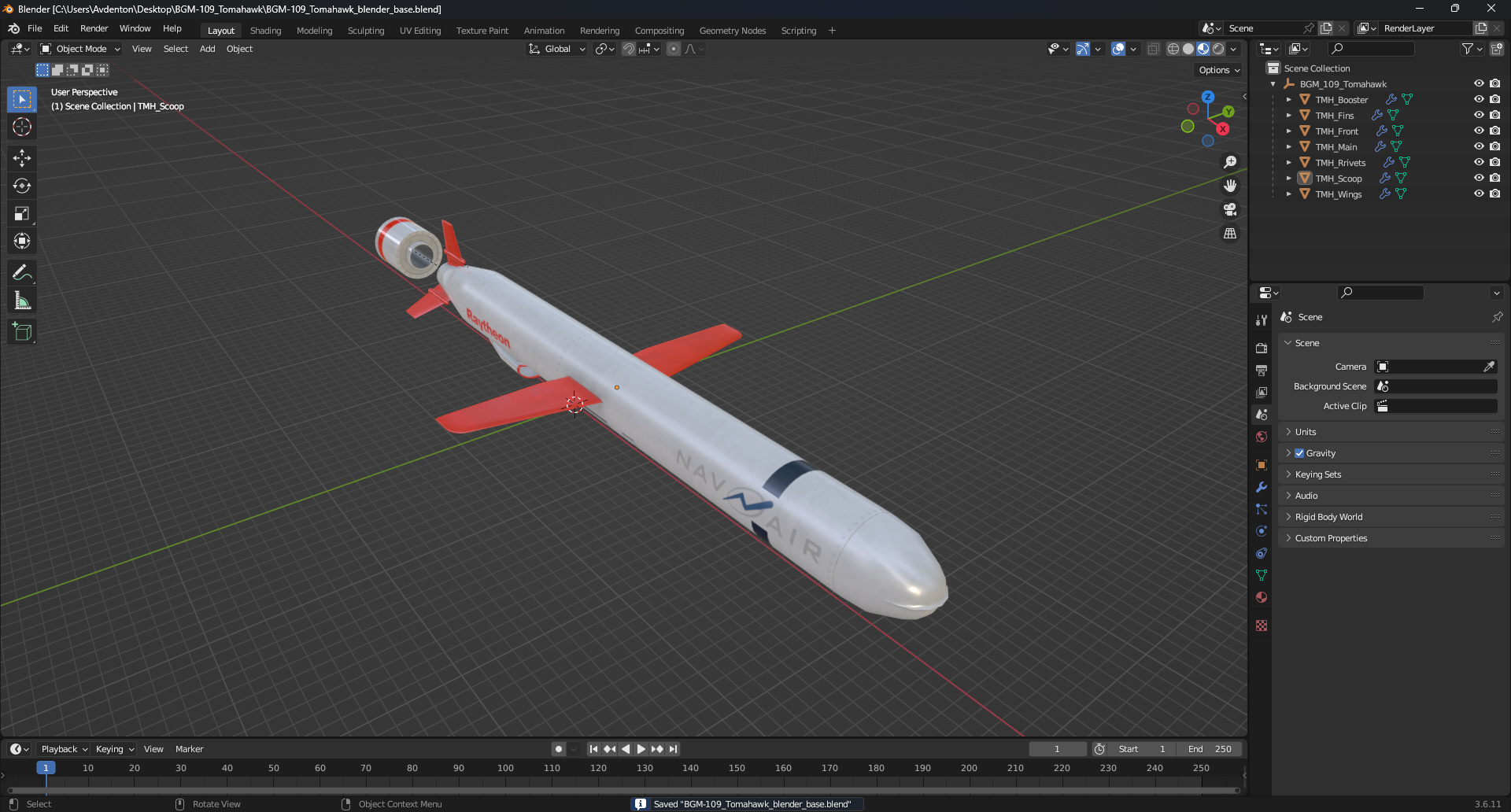
Task: Disable TMH_Scoop in renders
Action: click(1494, 178)
